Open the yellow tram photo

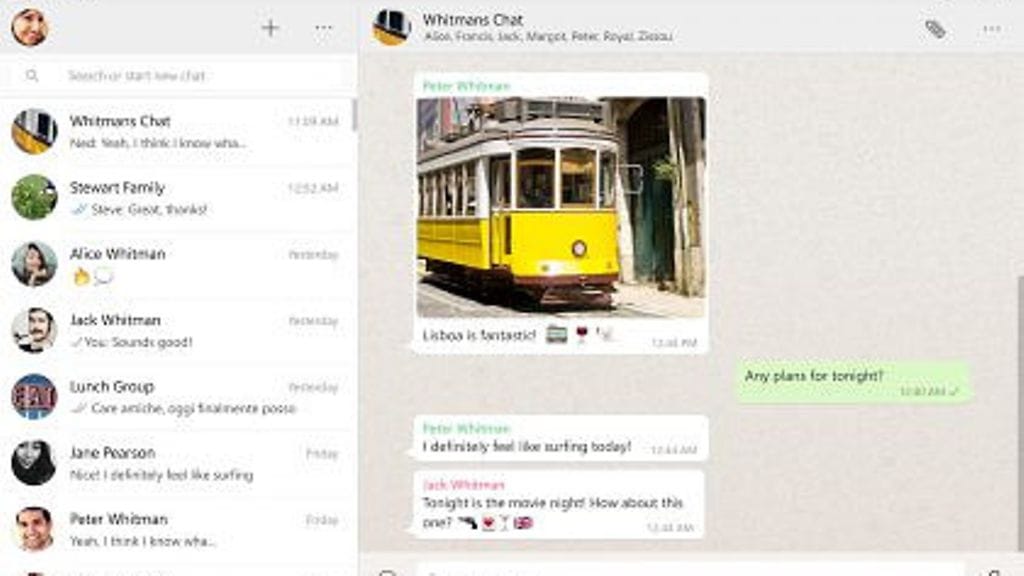click(x=560, y=206)
